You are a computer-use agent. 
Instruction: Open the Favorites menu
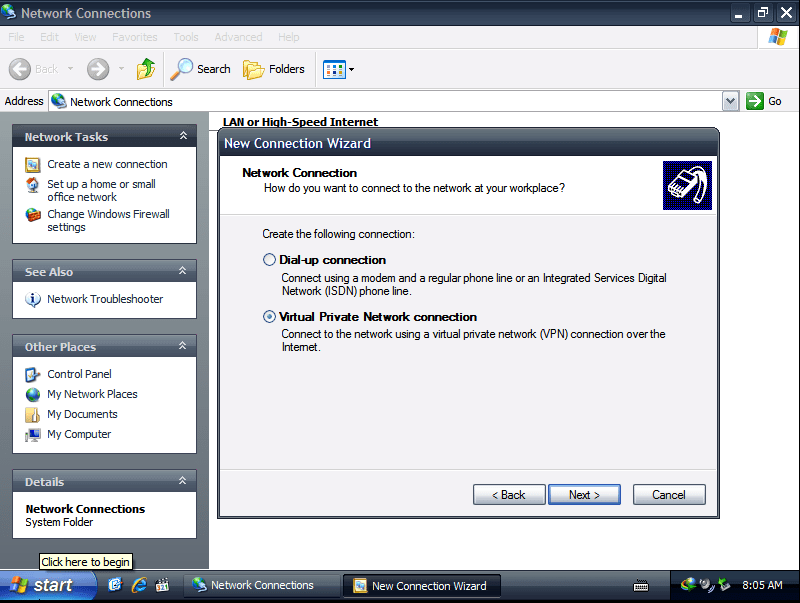(x=135, y=37)
